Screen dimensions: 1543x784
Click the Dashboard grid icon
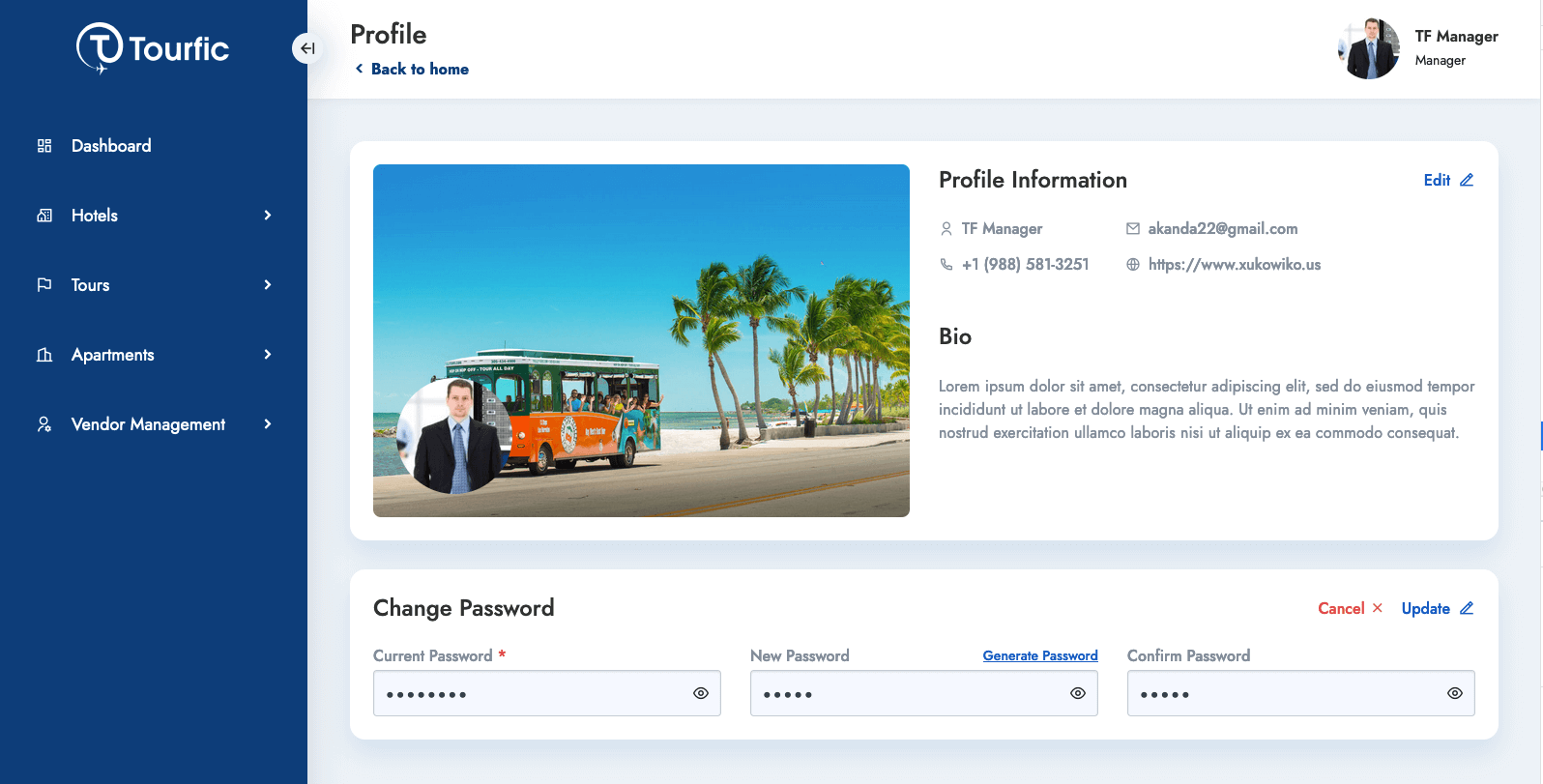click(x=44, y=146)
